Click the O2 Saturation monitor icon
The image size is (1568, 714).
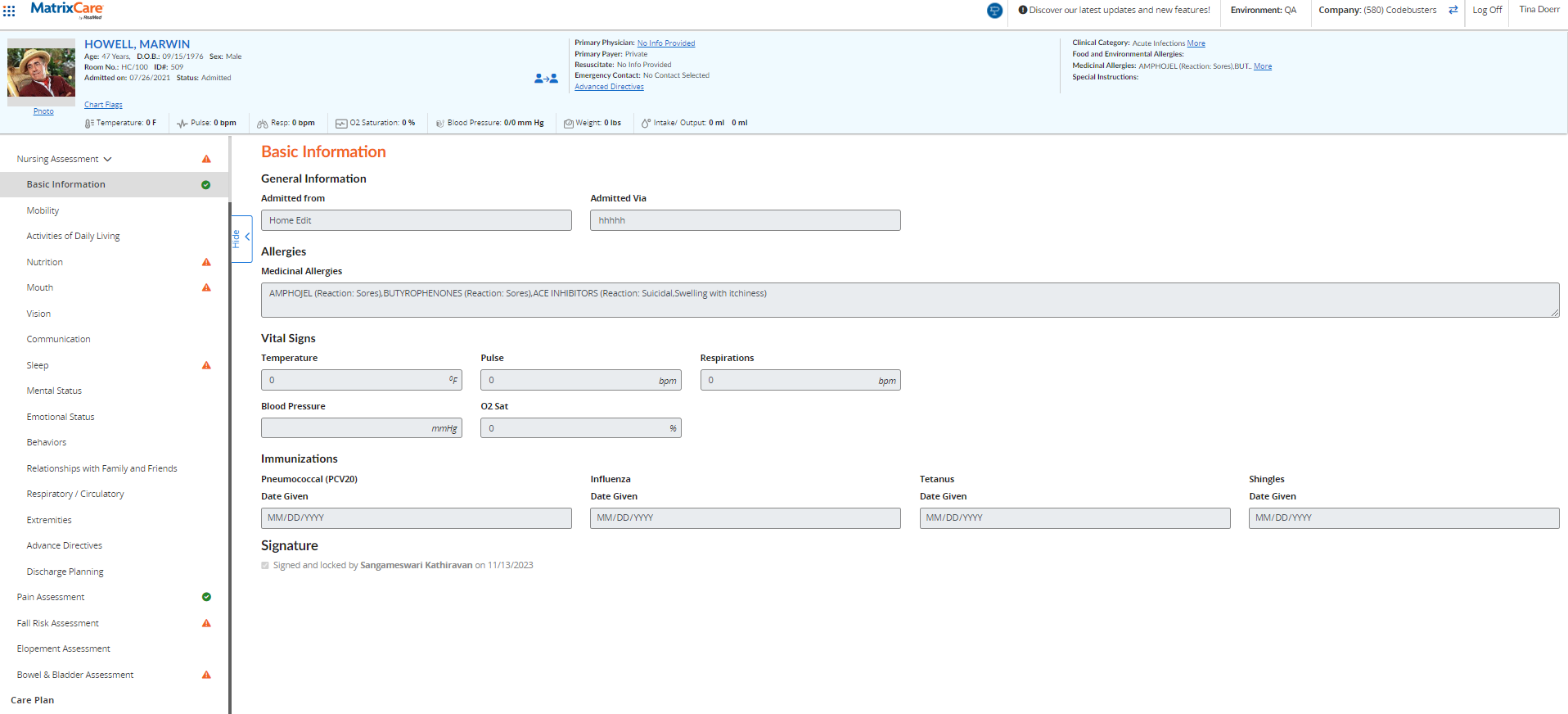click(341, 123)
